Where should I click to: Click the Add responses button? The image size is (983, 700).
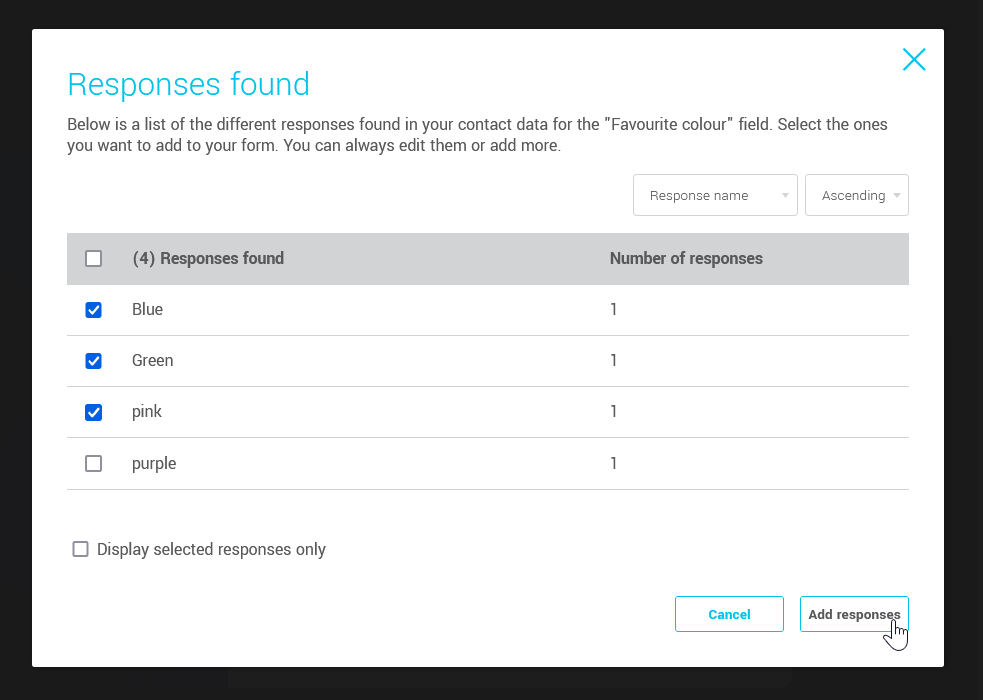[x=854, y=614]
